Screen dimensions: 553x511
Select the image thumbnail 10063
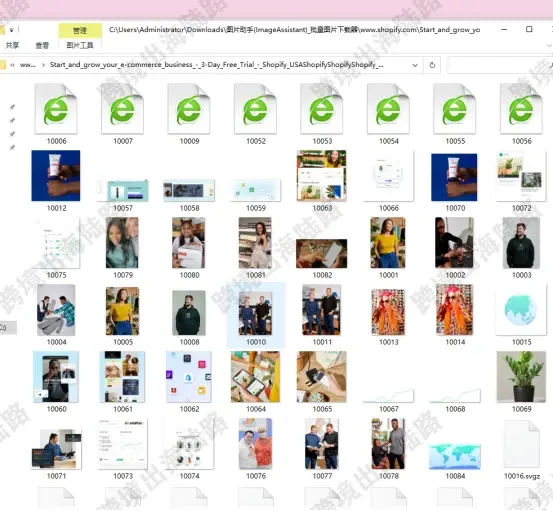tap(322, 176)
